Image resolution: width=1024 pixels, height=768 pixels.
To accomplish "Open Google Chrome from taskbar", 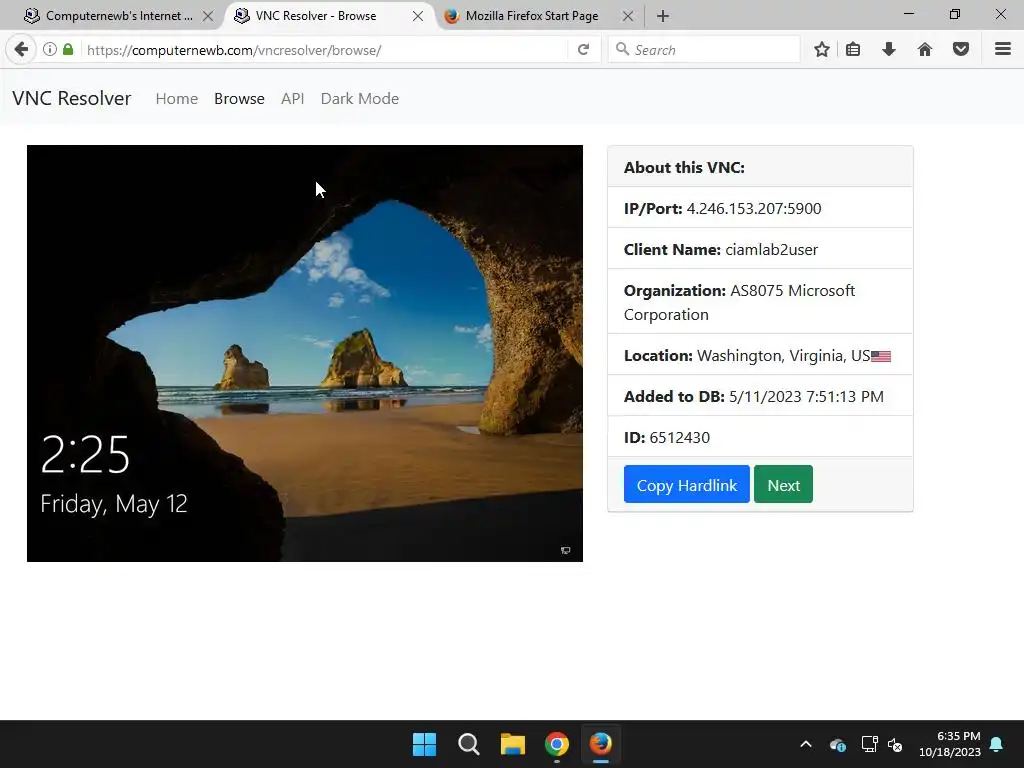I will click(556, 744).
